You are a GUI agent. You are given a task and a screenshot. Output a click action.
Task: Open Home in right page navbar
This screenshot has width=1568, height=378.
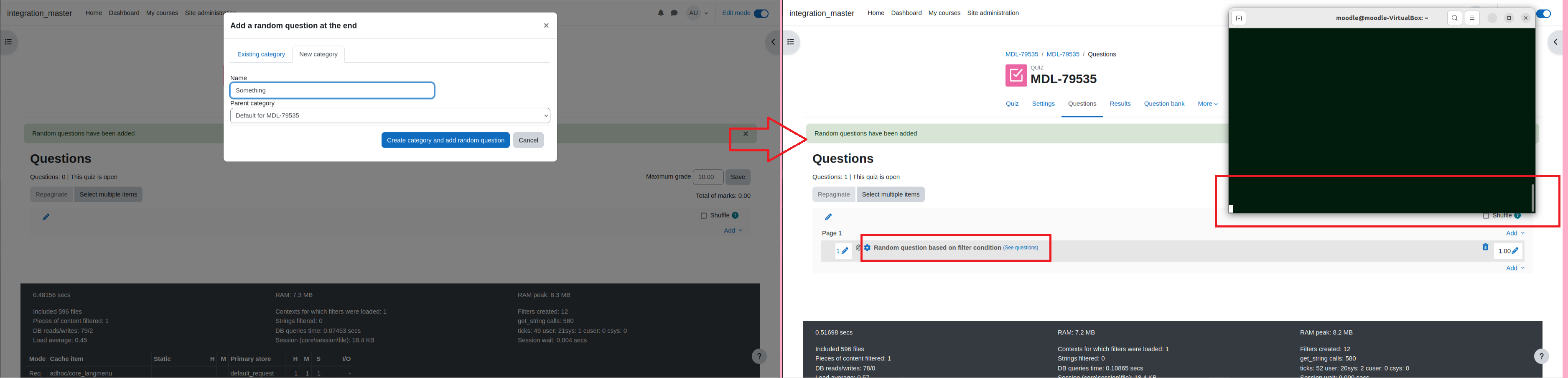point(876,13)
